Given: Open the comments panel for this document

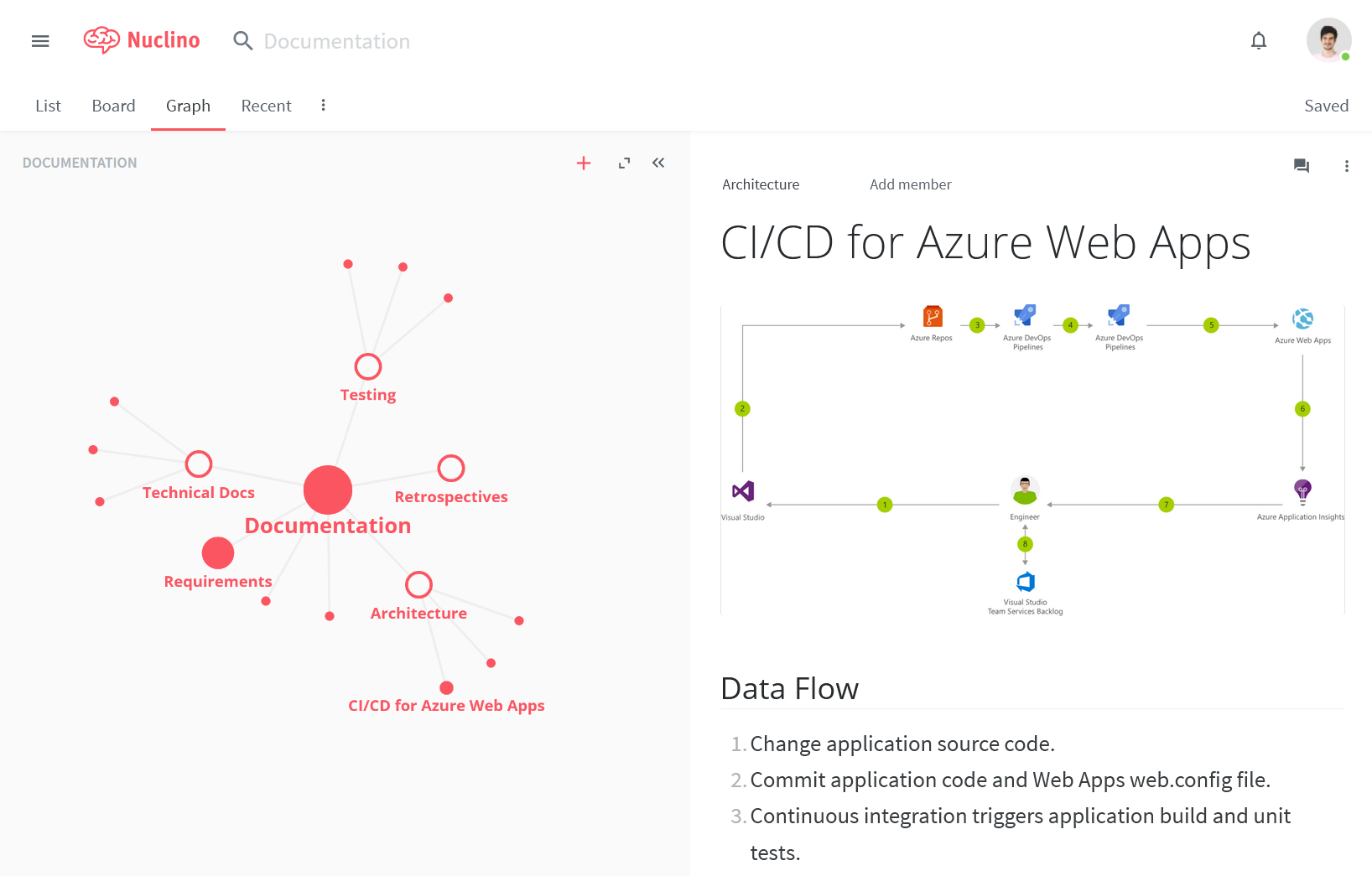Looking at the screenshot, I should (1302, 166).
